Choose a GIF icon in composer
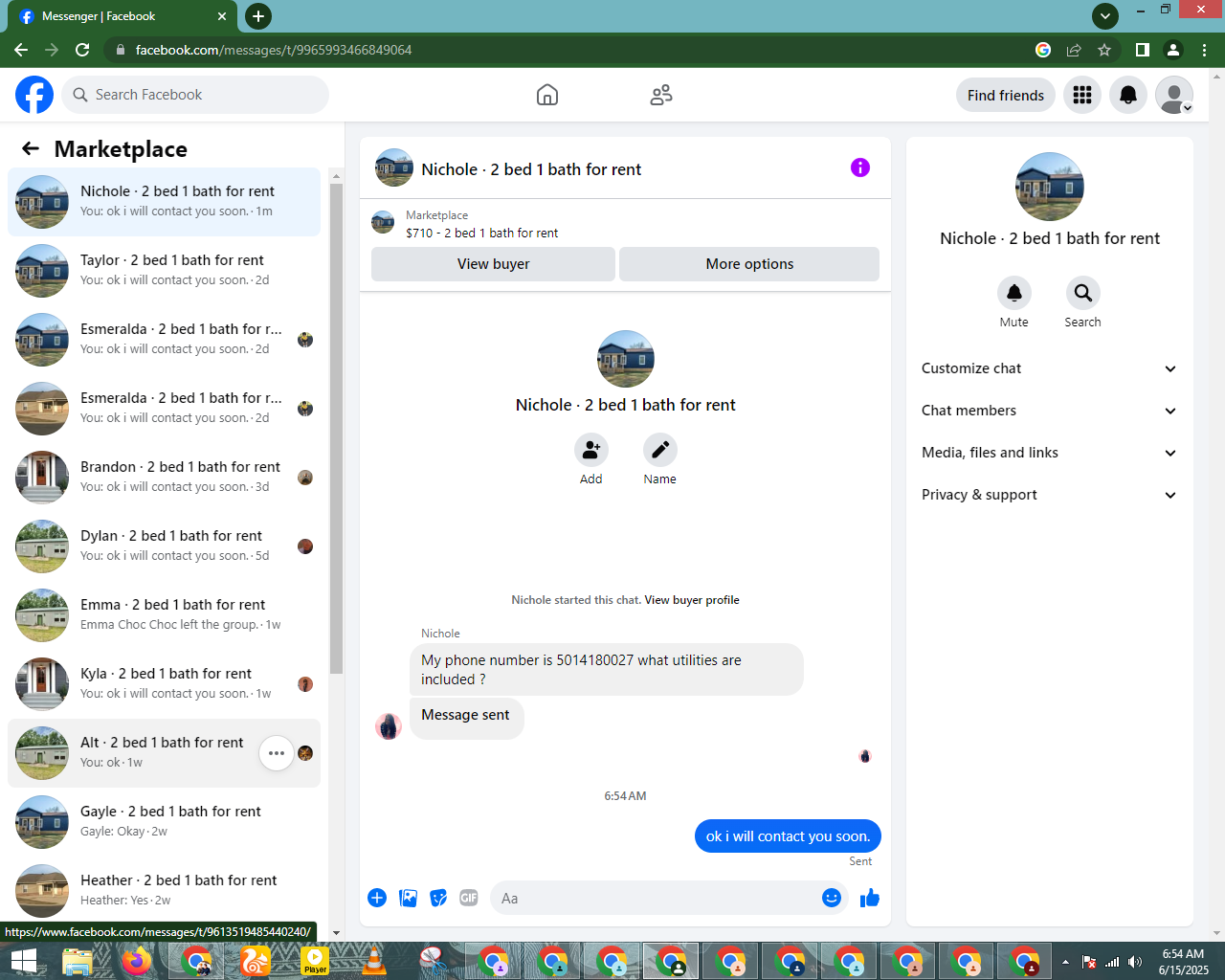This screenshot has width=1225, height=980. [x=469, y=898]
